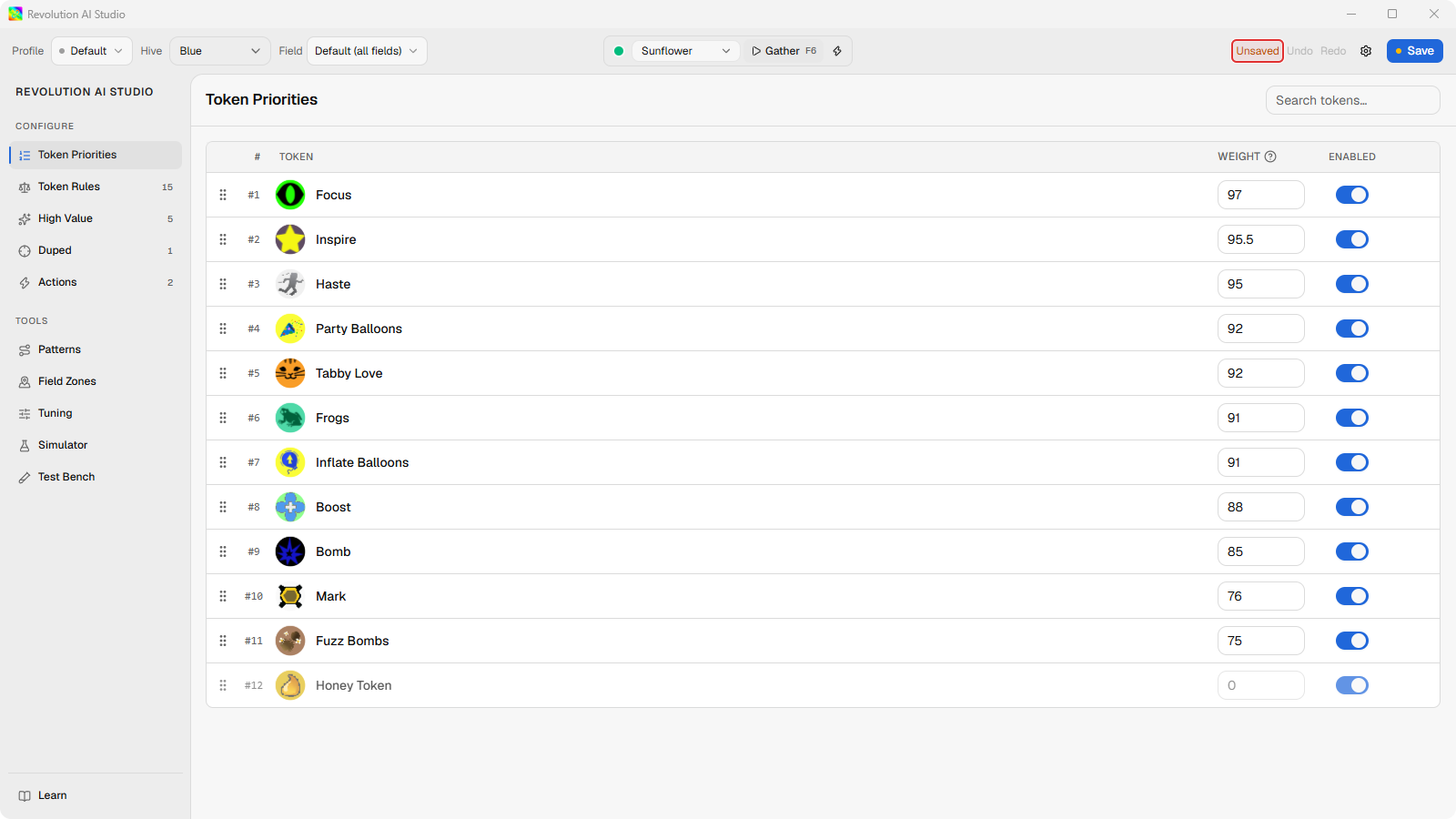Open the Learn link in sidebar

(x=96, y=795)
